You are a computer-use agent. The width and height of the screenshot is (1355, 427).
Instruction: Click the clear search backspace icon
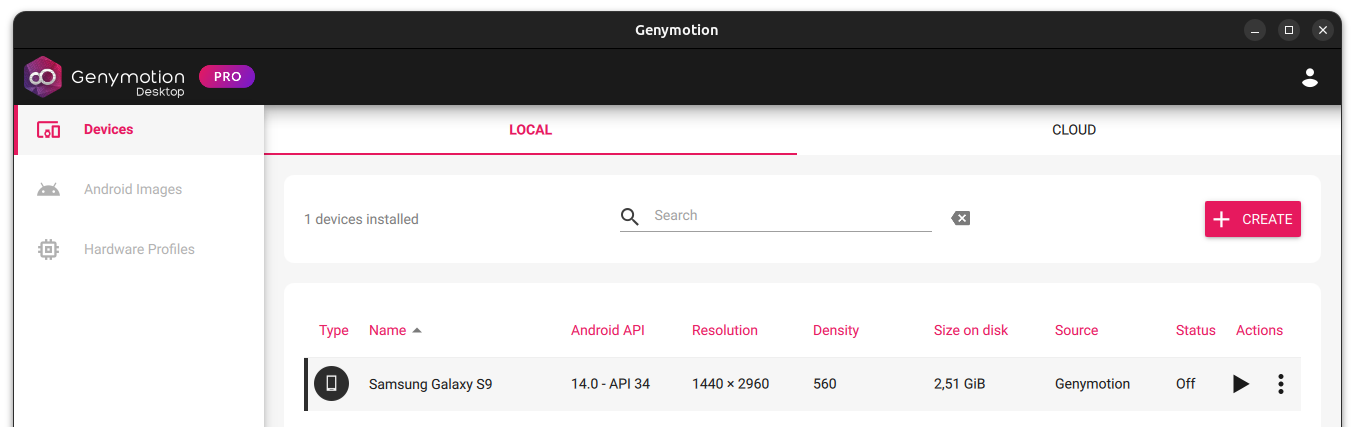pyautogui.click(x=960, y=218)
